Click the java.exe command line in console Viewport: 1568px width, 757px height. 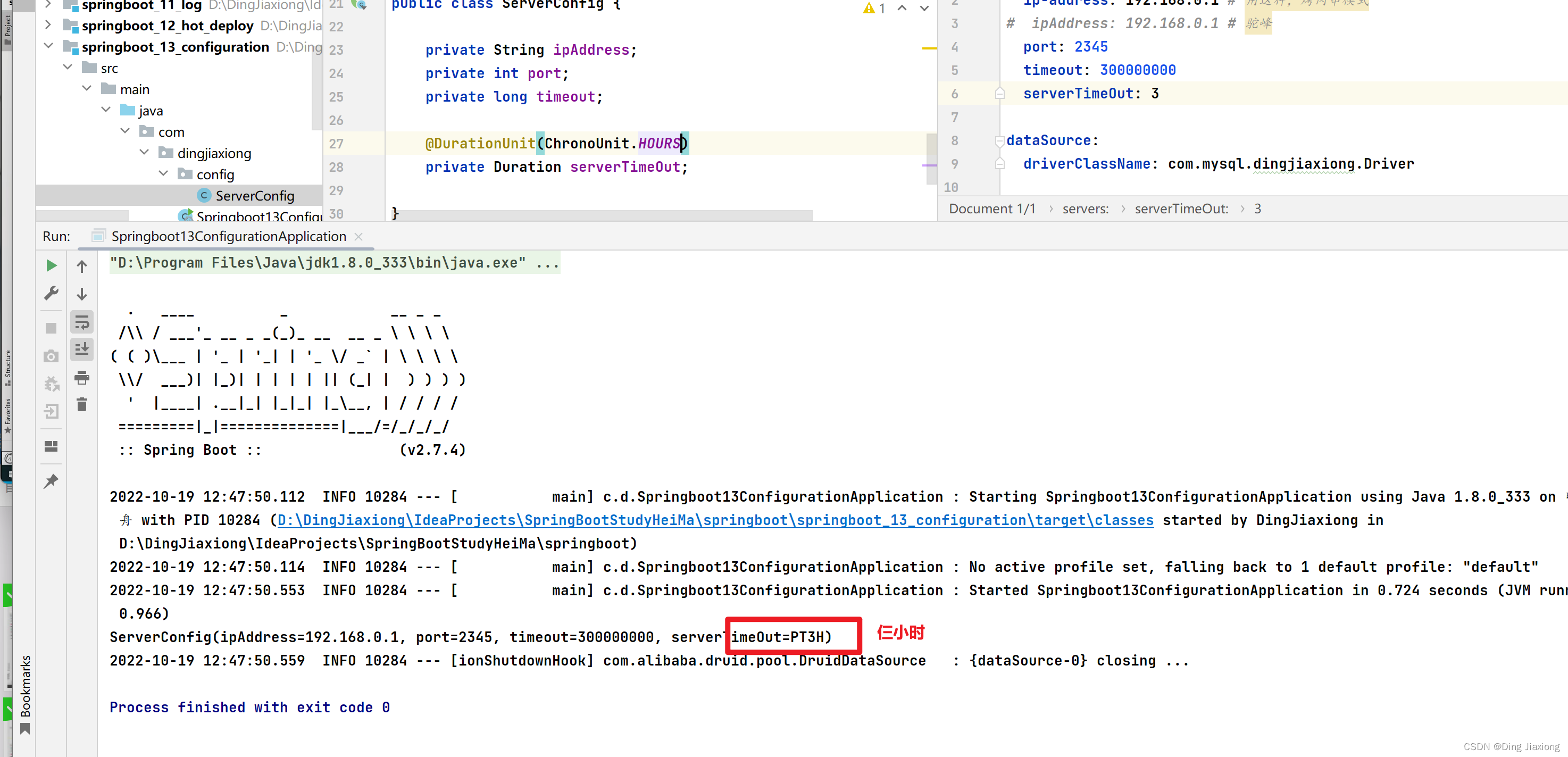pyautogui.click(x=334, y=263)
